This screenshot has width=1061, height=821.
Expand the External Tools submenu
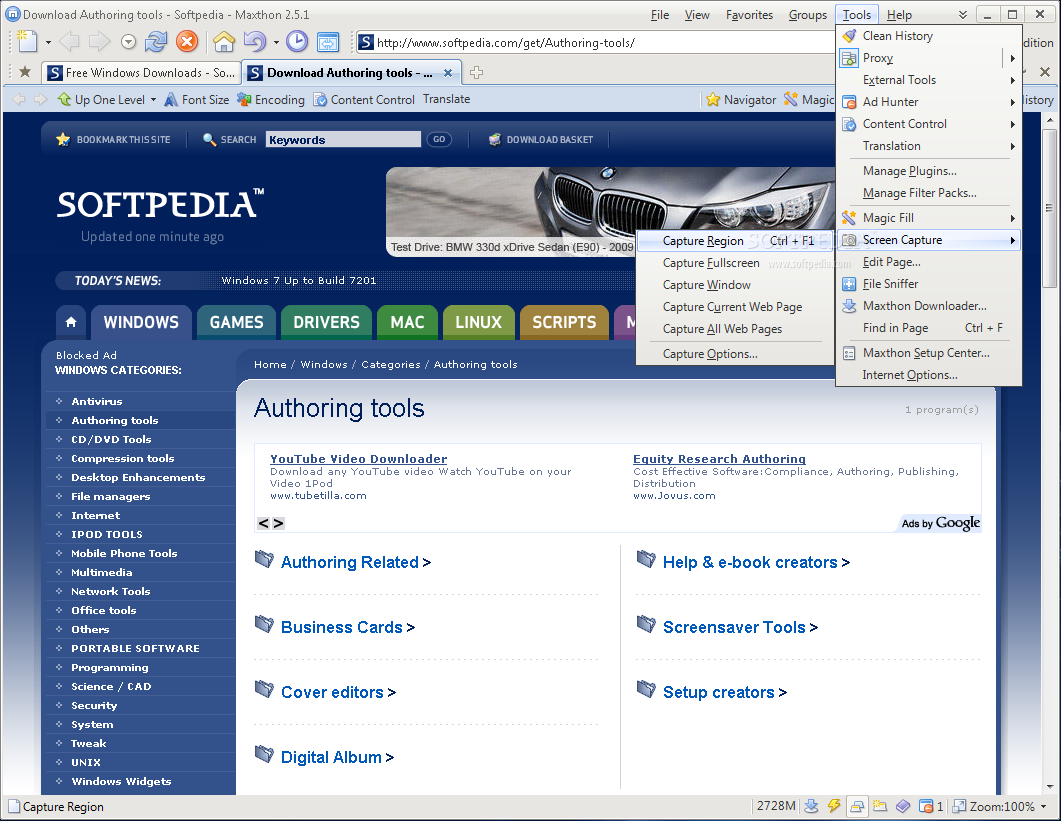coord(1012,81)
